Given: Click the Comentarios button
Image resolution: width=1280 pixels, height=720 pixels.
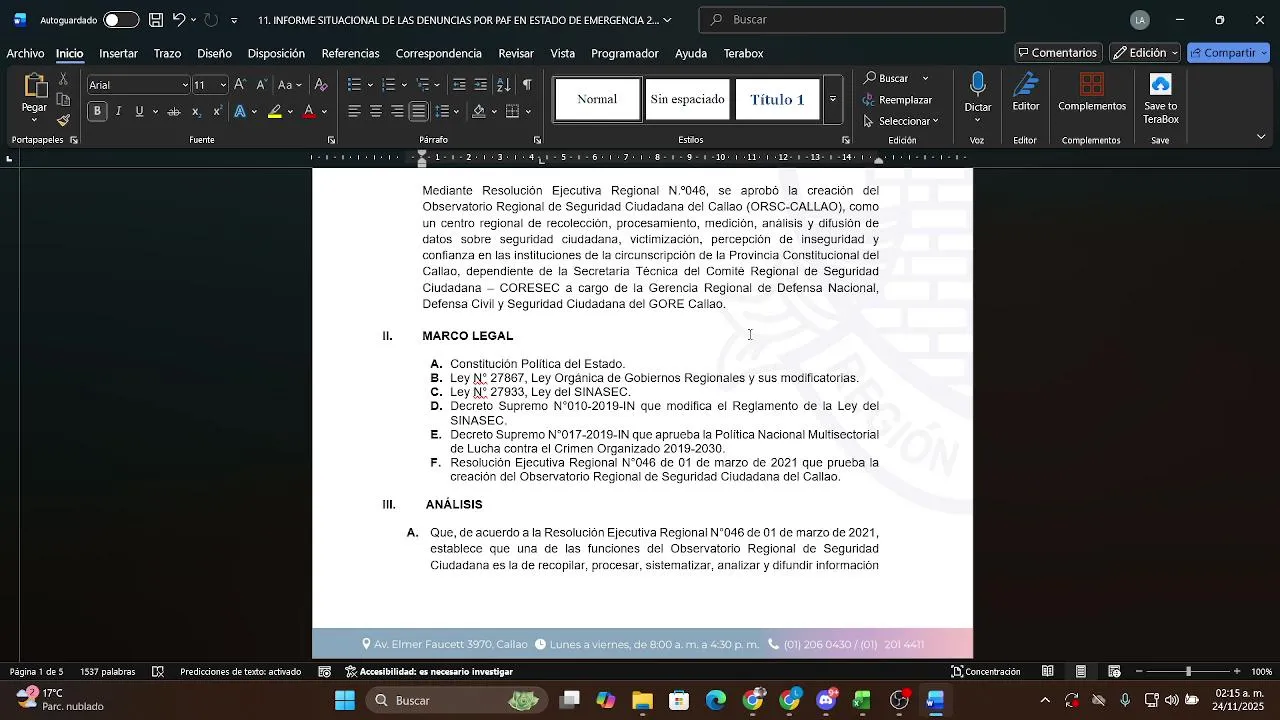Looking at the screenshot, I should 1058,53.
